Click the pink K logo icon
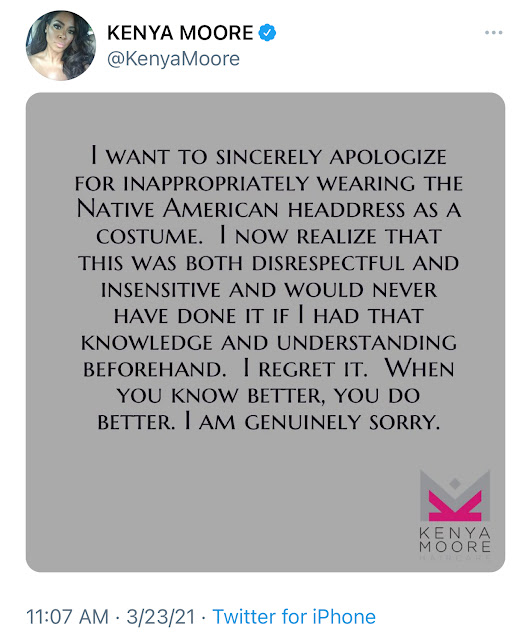Screen dimensions: 531x640 [455, 506]
